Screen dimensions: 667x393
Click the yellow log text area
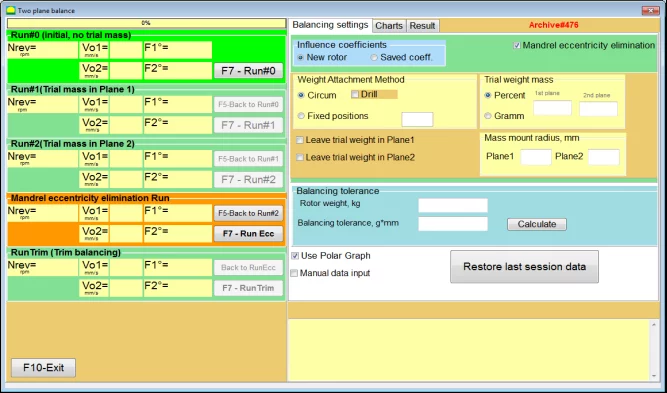470,350
